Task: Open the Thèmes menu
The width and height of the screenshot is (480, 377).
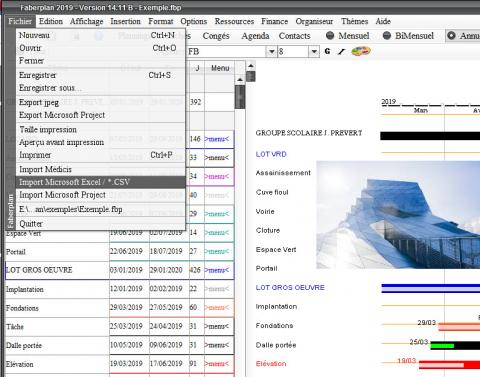Action: pos(354,21)
